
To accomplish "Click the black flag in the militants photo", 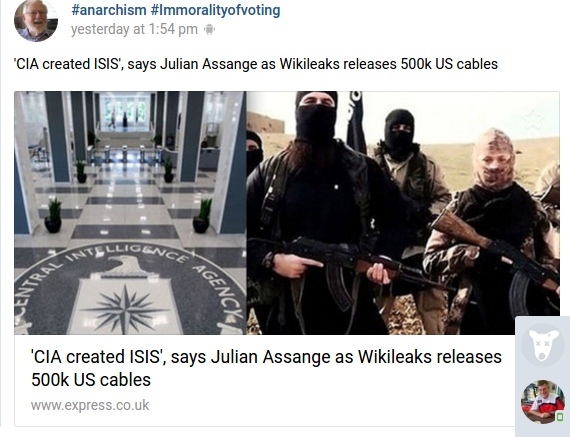I will (x=356, y=122).
